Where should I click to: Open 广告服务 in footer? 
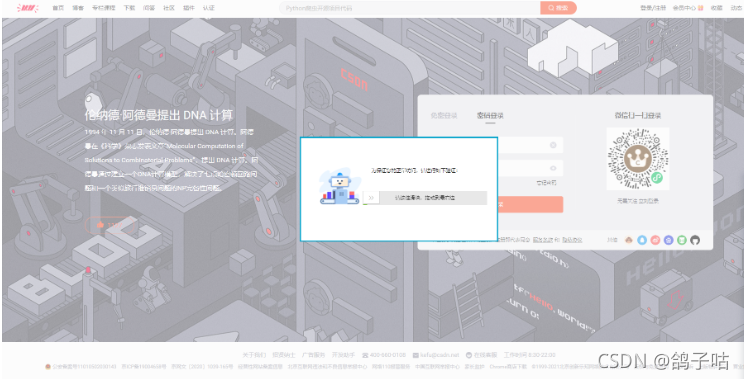(313, 355)
